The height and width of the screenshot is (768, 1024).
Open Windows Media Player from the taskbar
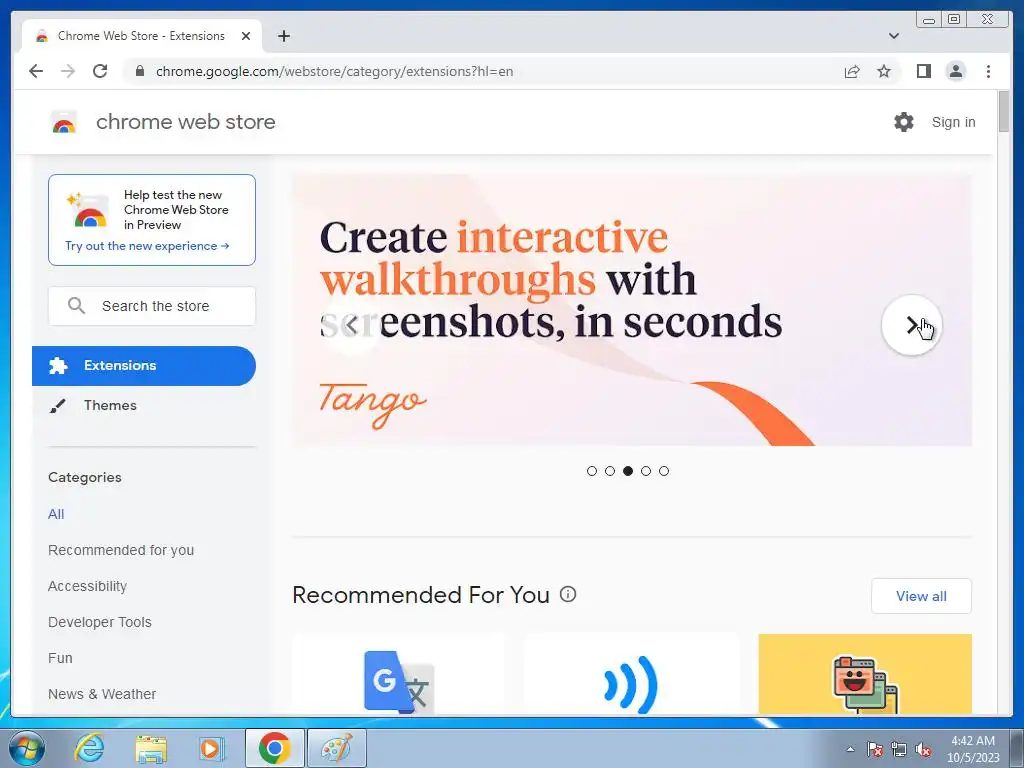[211, 748]
